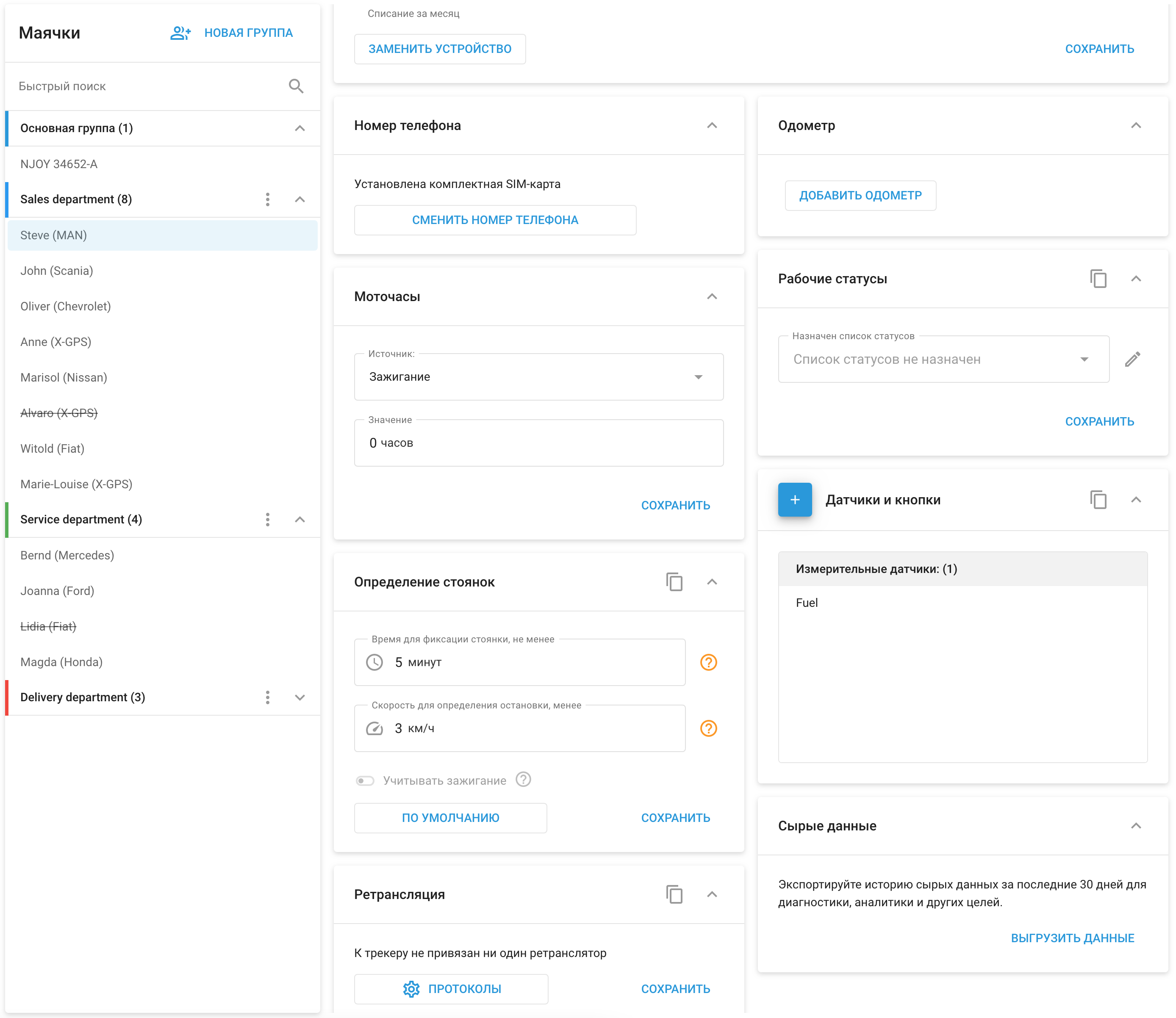Open Service department three-dot menu
The image size is (1176, 1018).
(x=267, y=520)
